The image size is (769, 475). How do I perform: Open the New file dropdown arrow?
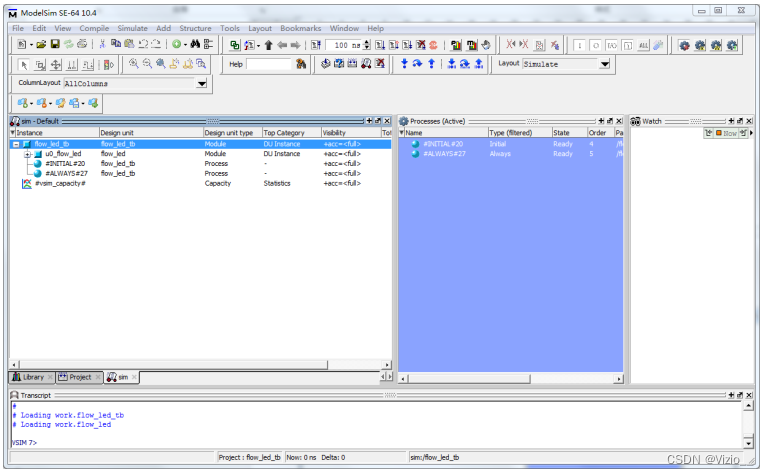(x=31, y=45)
